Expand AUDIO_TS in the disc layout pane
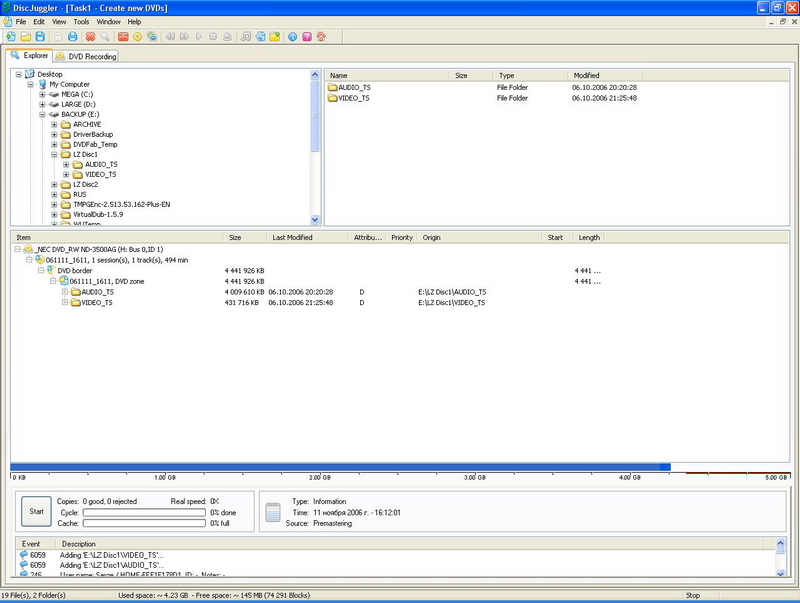Image resolution: width=800 pixels, height=603 pixels. 65,292
